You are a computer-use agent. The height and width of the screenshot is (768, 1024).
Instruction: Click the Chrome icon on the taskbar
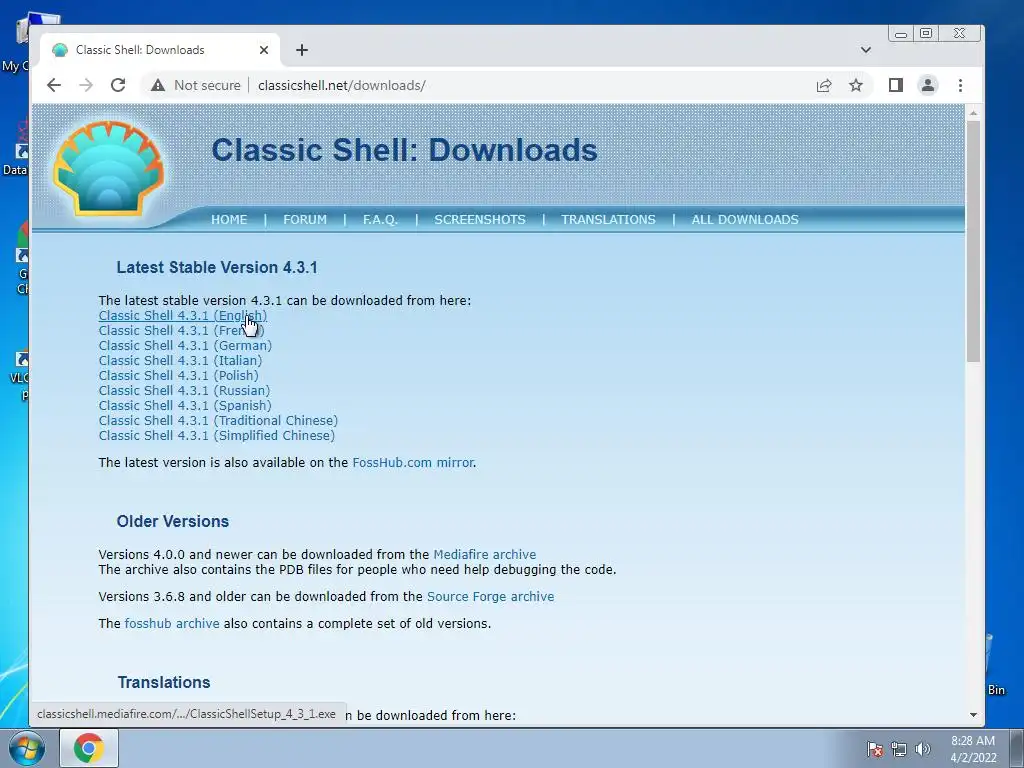click(x=89, y=748)
